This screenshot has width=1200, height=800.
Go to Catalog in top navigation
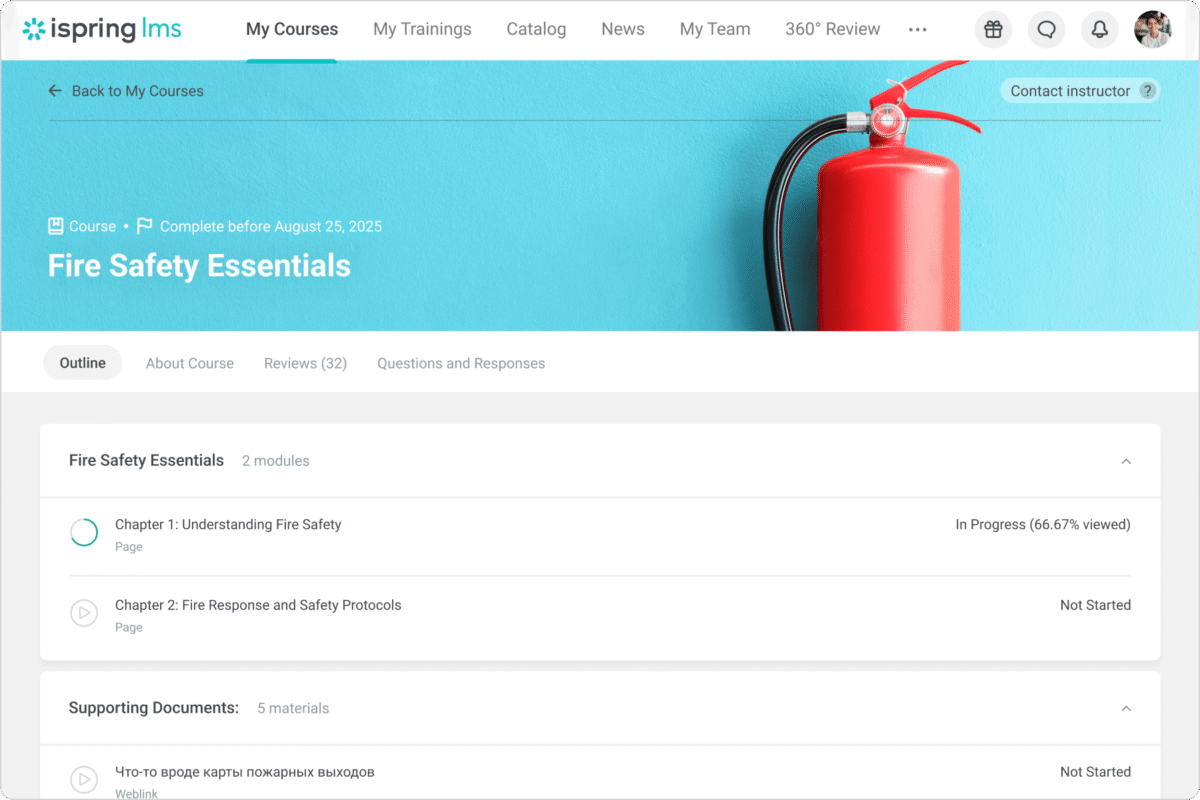(x=536, y=29)
